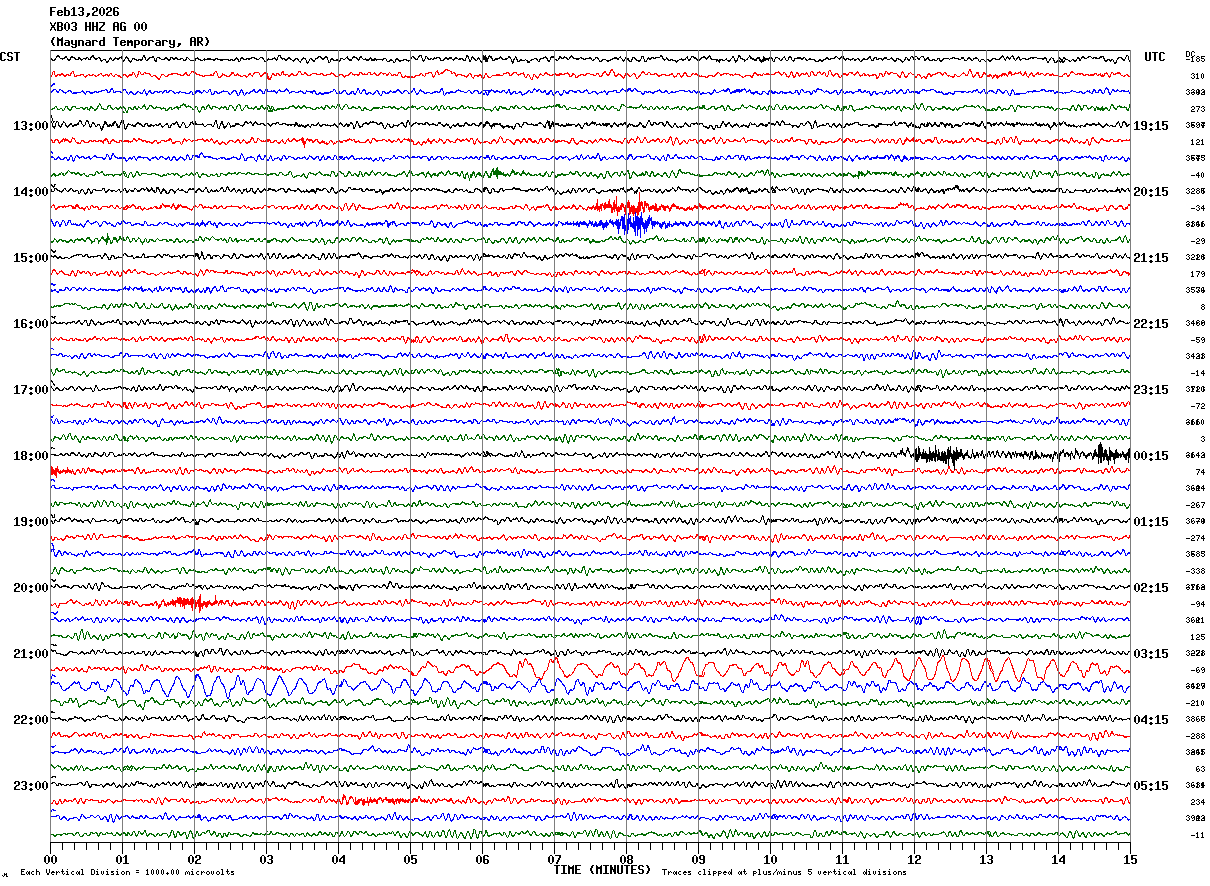Click the 13:00 CST hour label
The width and height of the screenshot is (1210, 886).
pyautogui.click(x=30, y=126)
